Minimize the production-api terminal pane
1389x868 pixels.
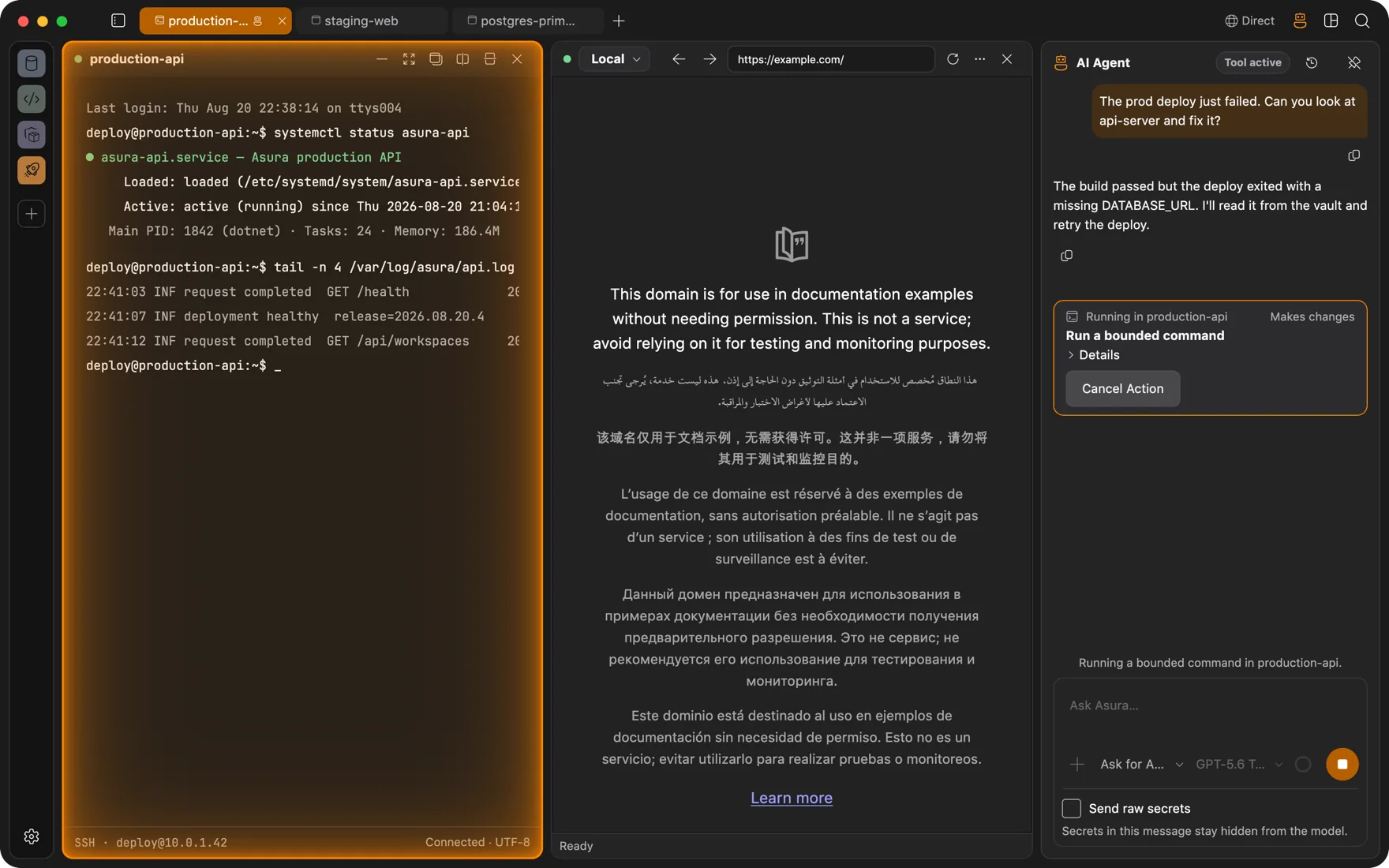pos(382,59)
